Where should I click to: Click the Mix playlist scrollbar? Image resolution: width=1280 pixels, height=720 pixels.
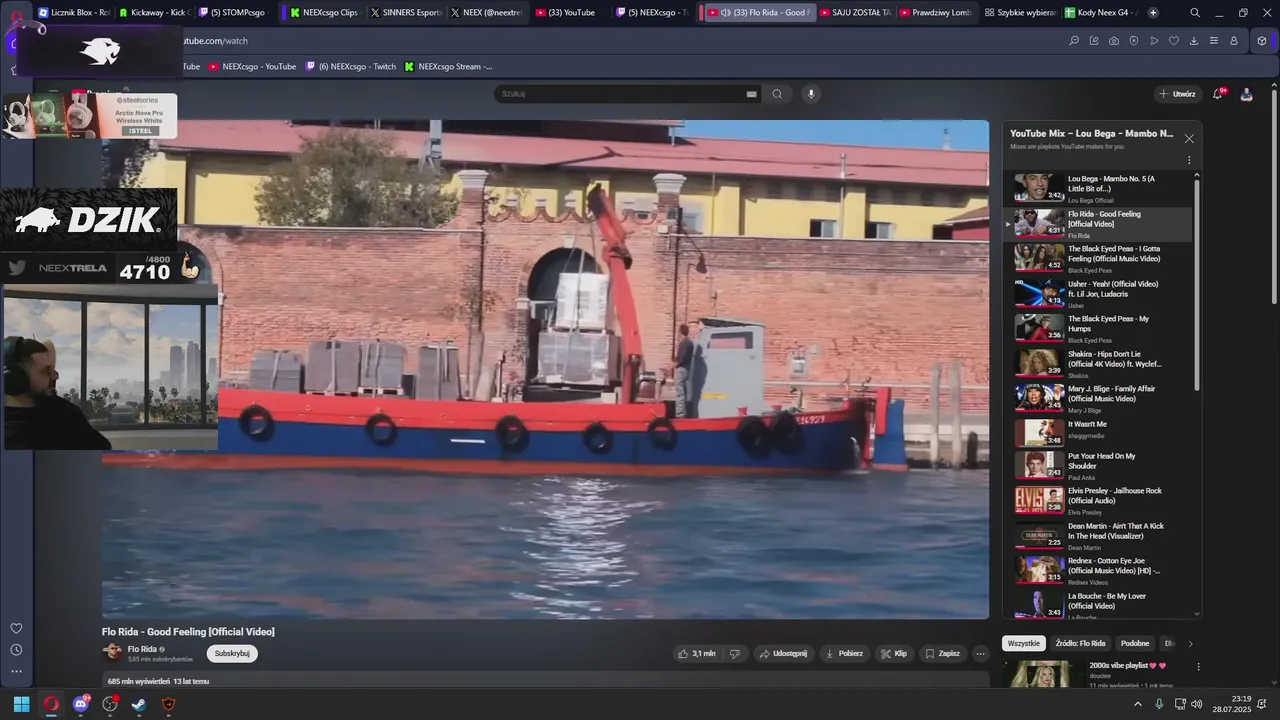pyautogui.click(x=1197, y=285)
